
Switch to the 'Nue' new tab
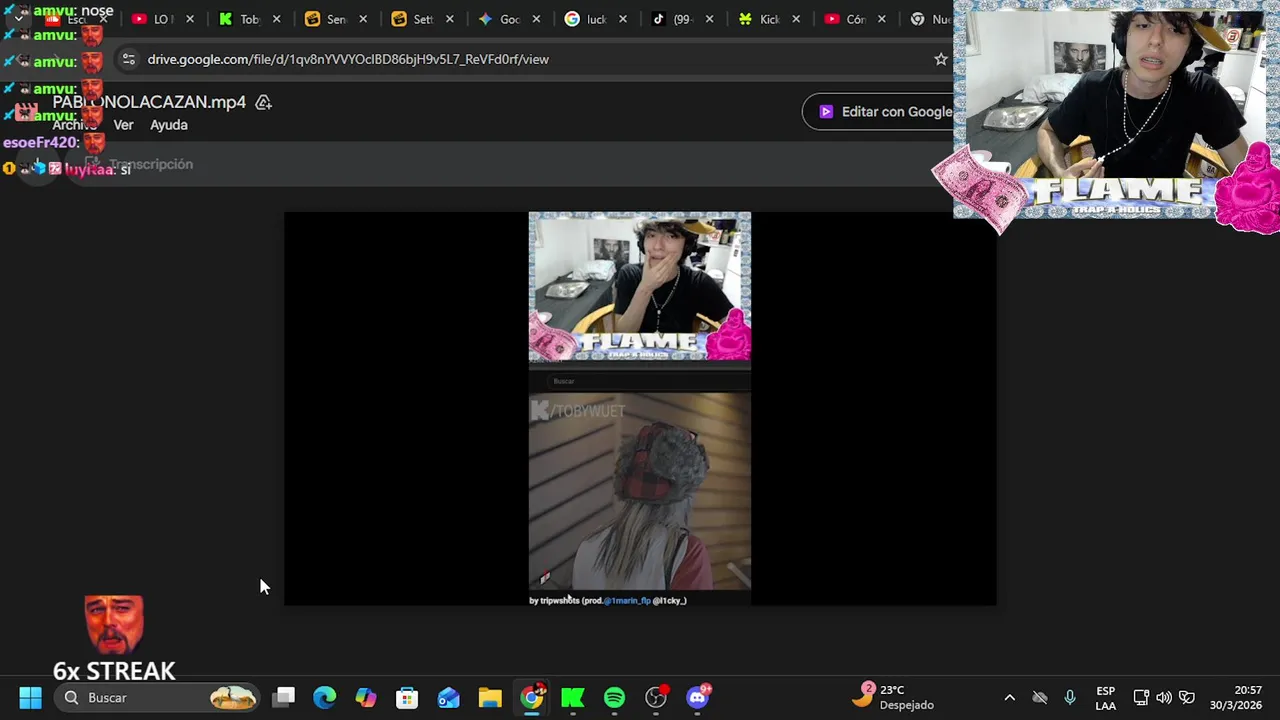pyautogui.click(x=930, y=19)
